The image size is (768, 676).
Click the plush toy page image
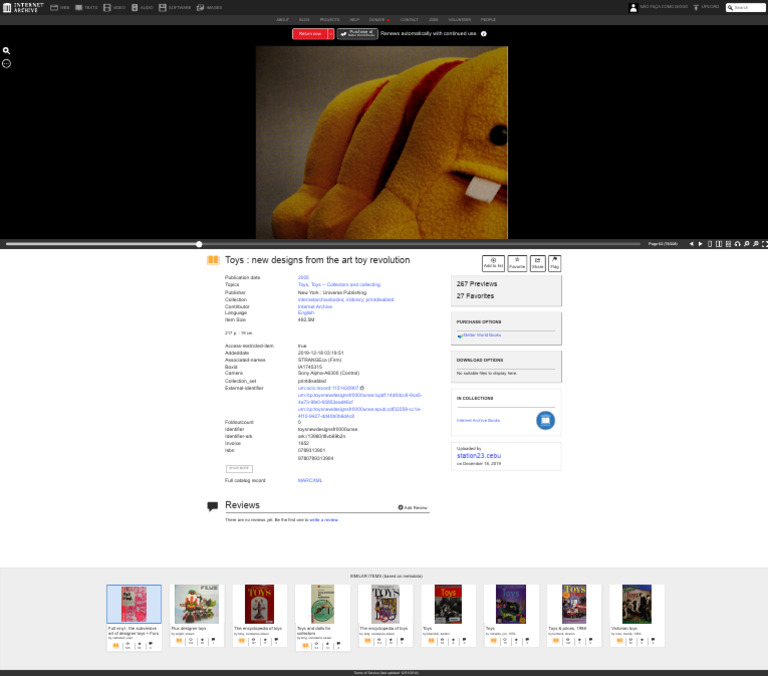point(382,143)
